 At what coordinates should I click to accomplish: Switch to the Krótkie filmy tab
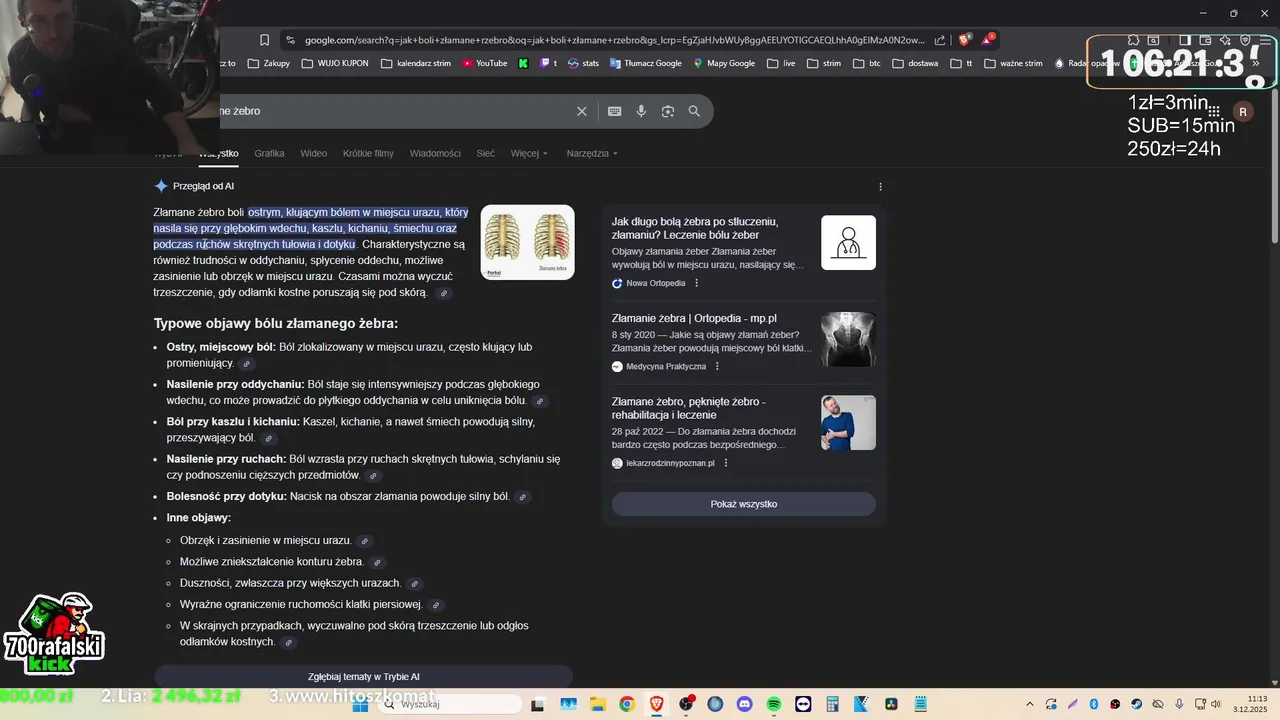click(368, 153)
